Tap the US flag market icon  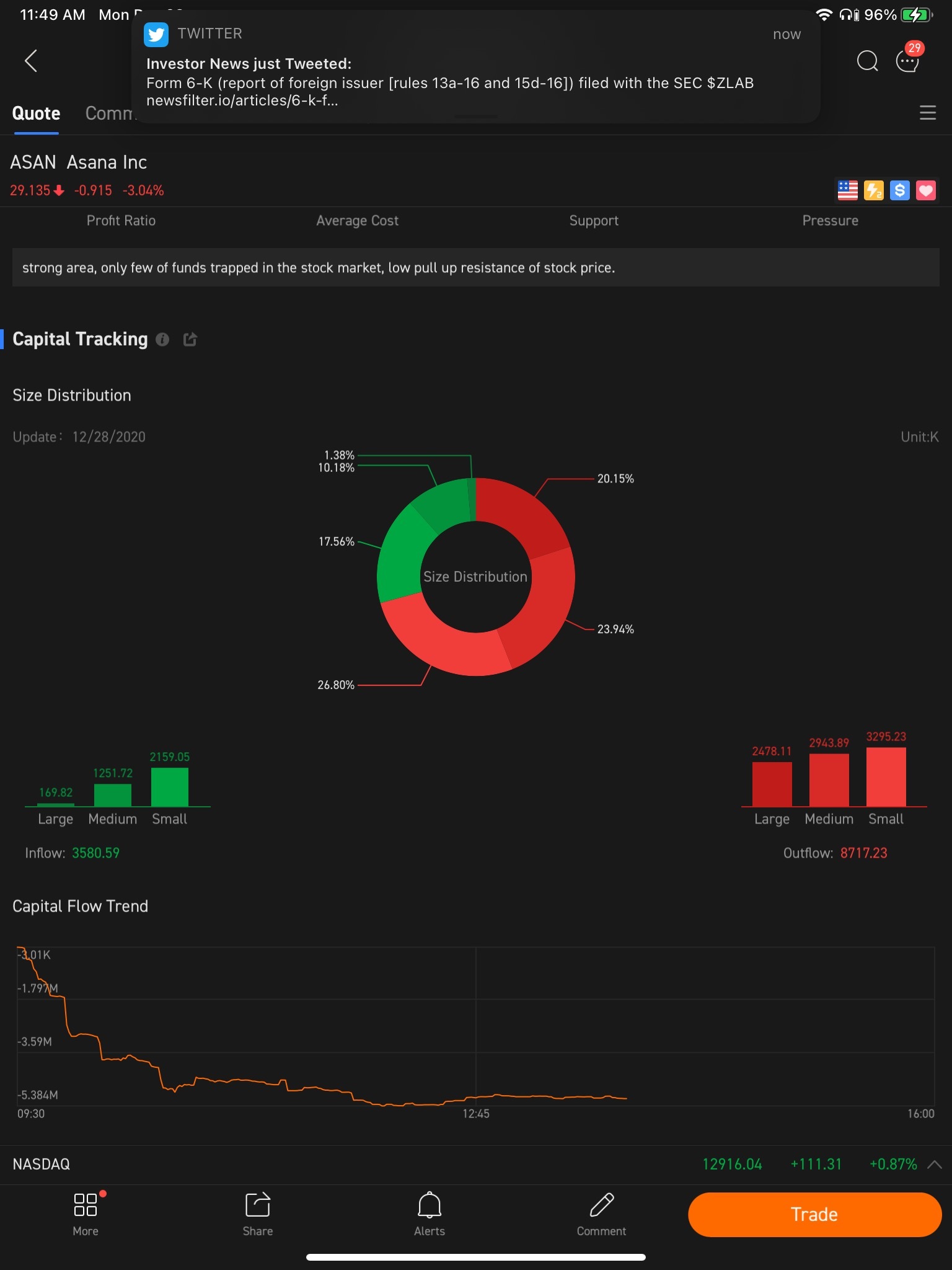point(847,190)
